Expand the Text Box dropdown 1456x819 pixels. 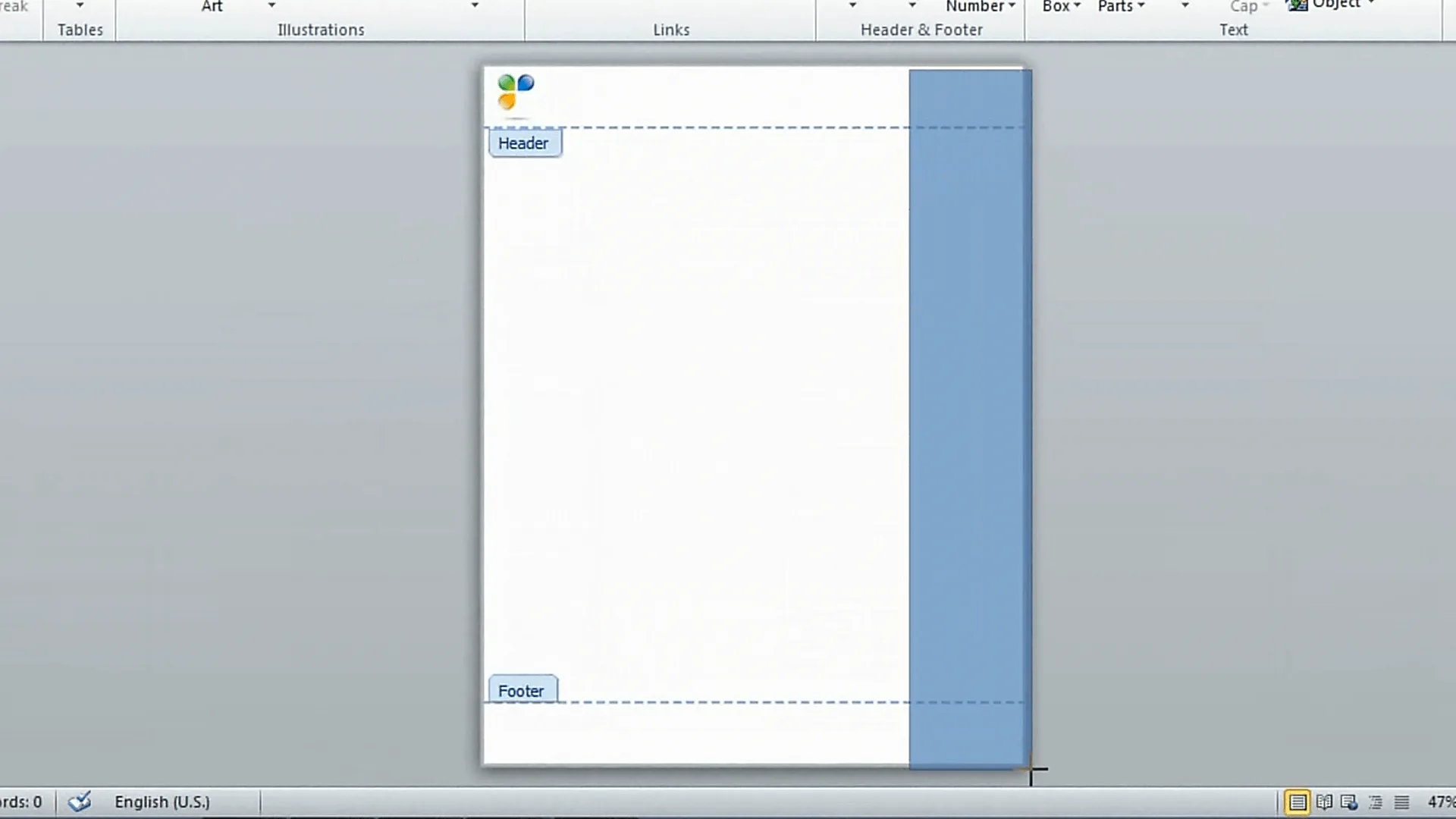[1059, 6]
